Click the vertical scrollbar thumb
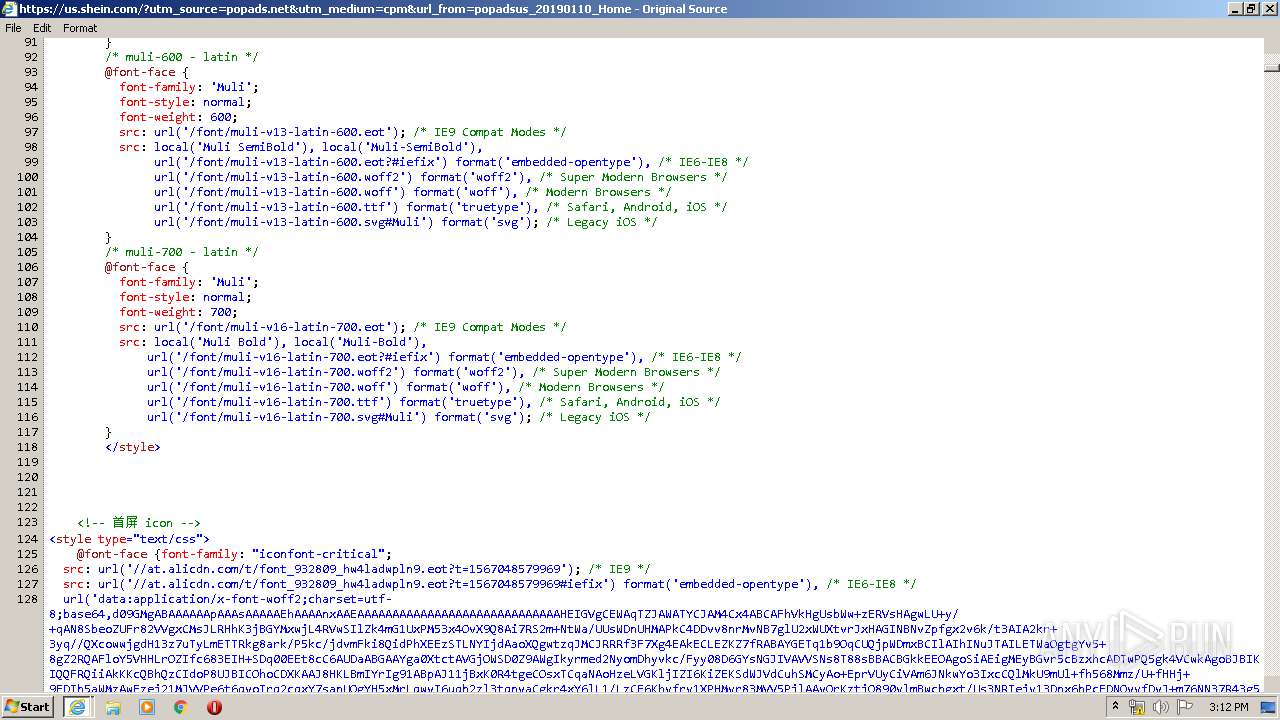 1271,67
